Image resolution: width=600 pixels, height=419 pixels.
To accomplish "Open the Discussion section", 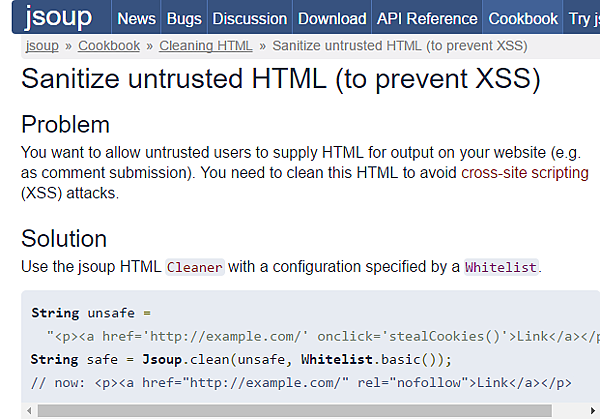I will (x=250, y=19).
